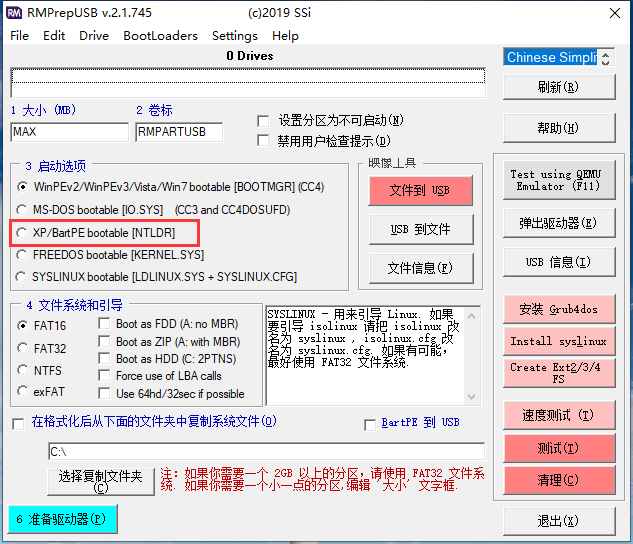Toggle Force use of LBA calls
This screenshot has height=544, width=633.
(106, 376)
